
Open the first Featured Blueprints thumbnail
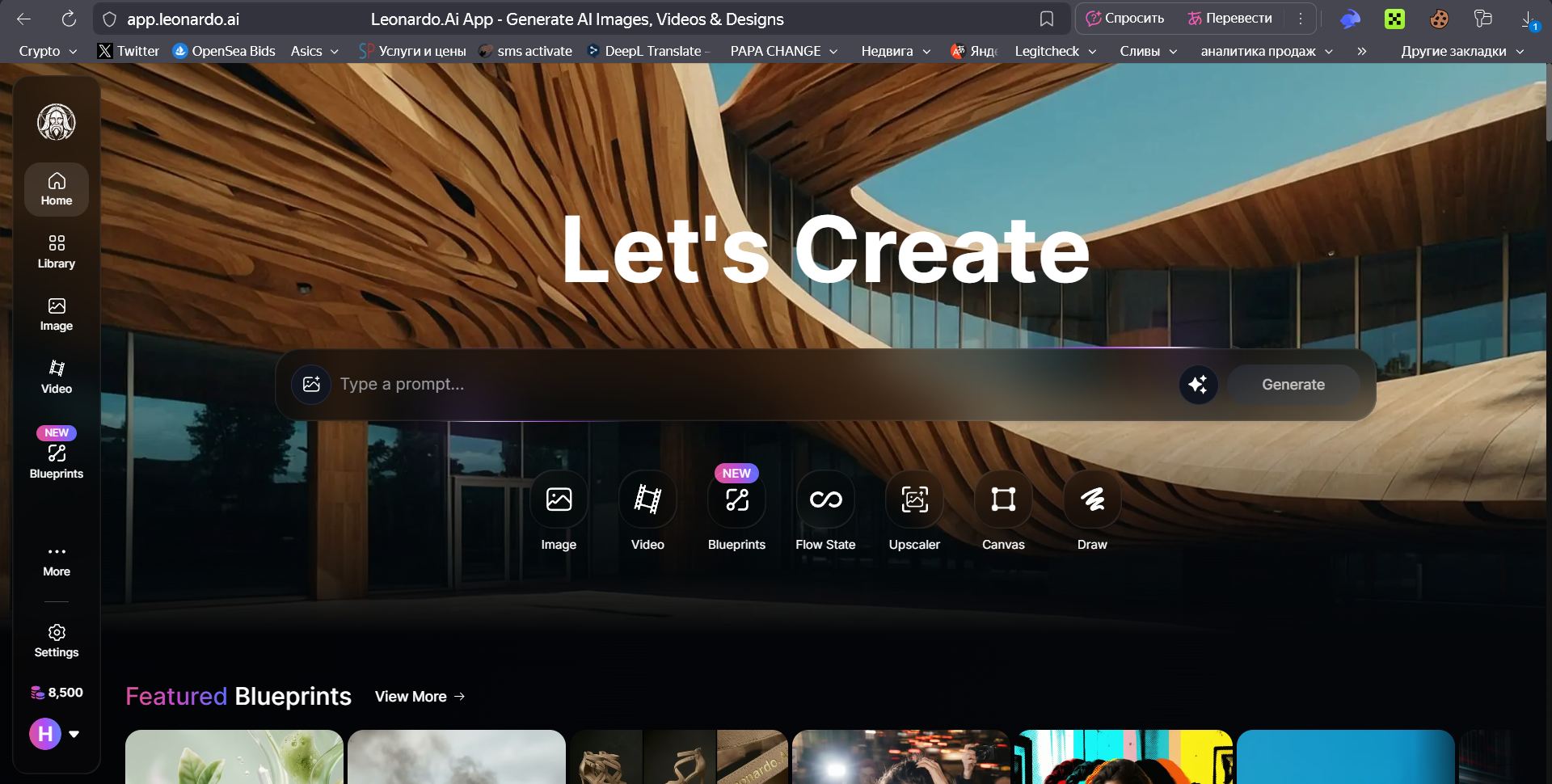point(234,757)
